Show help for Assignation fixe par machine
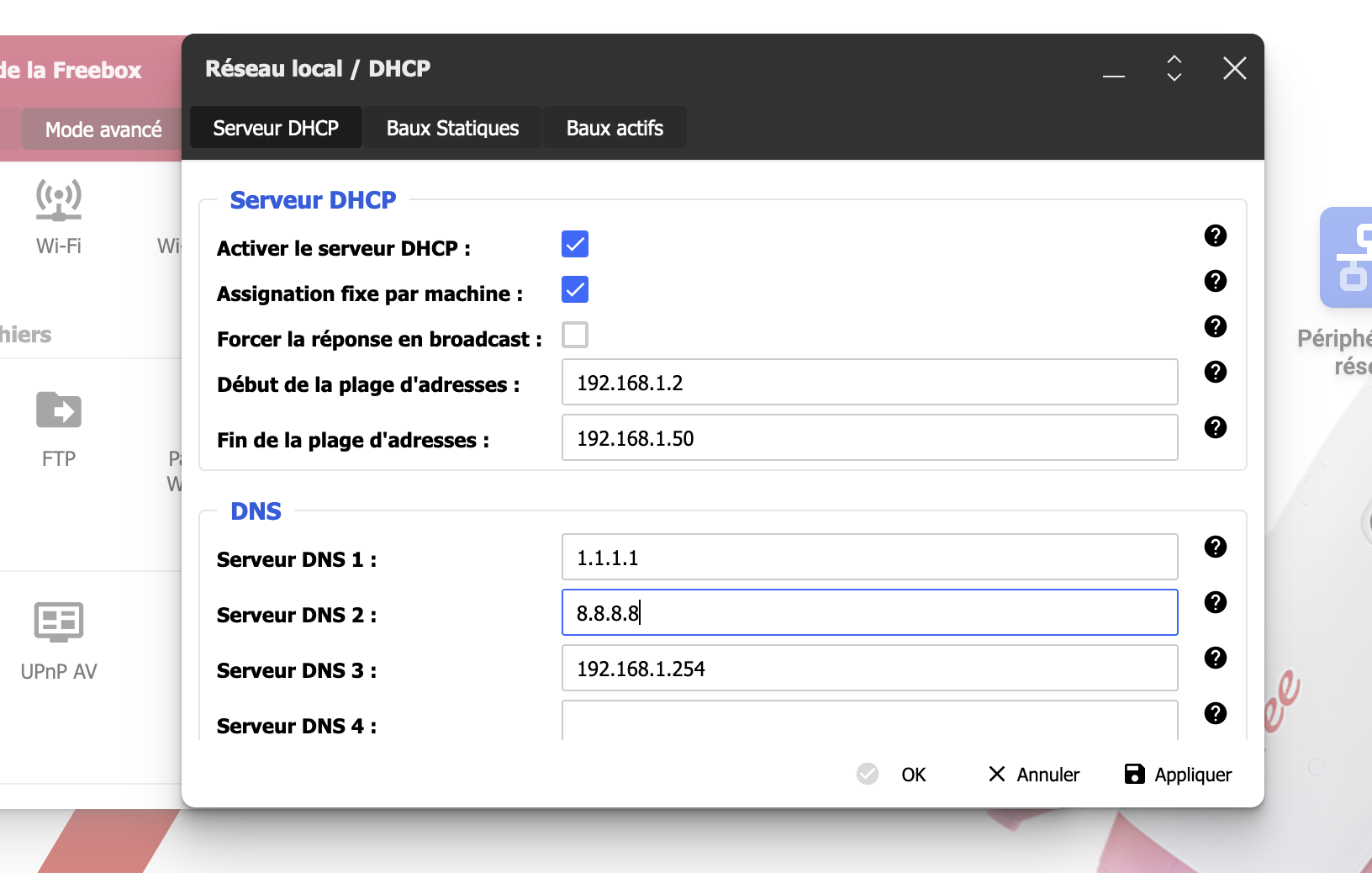1372x873 pixels. tap(1215, 281)
